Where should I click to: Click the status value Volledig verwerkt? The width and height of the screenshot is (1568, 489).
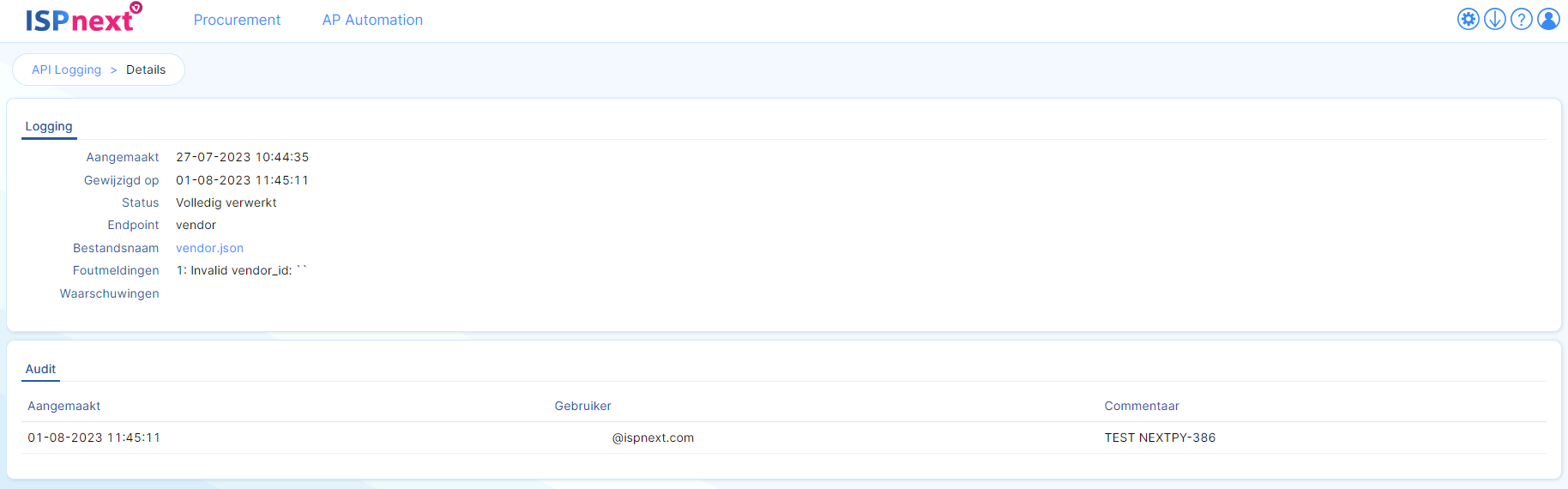(226, 202)
